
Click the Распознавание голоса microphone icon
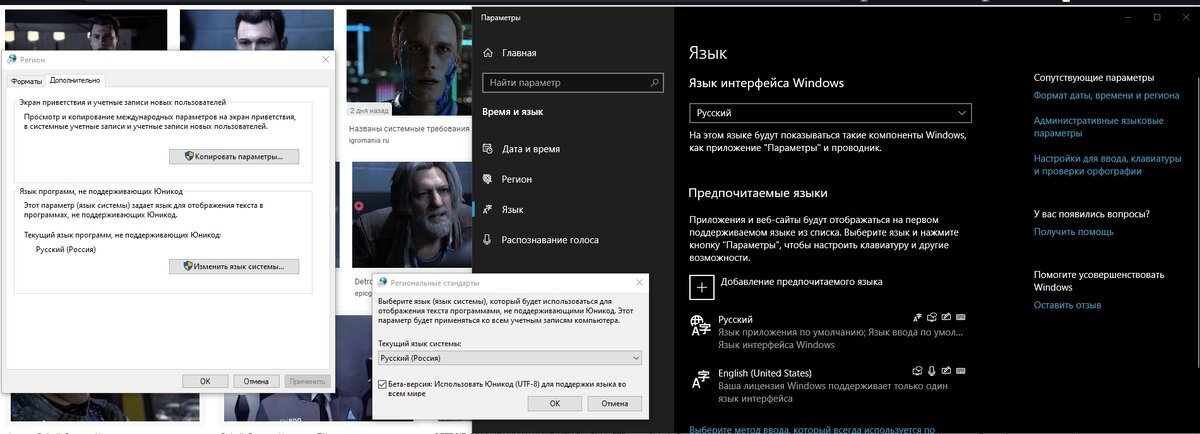(x=487, y=240)
